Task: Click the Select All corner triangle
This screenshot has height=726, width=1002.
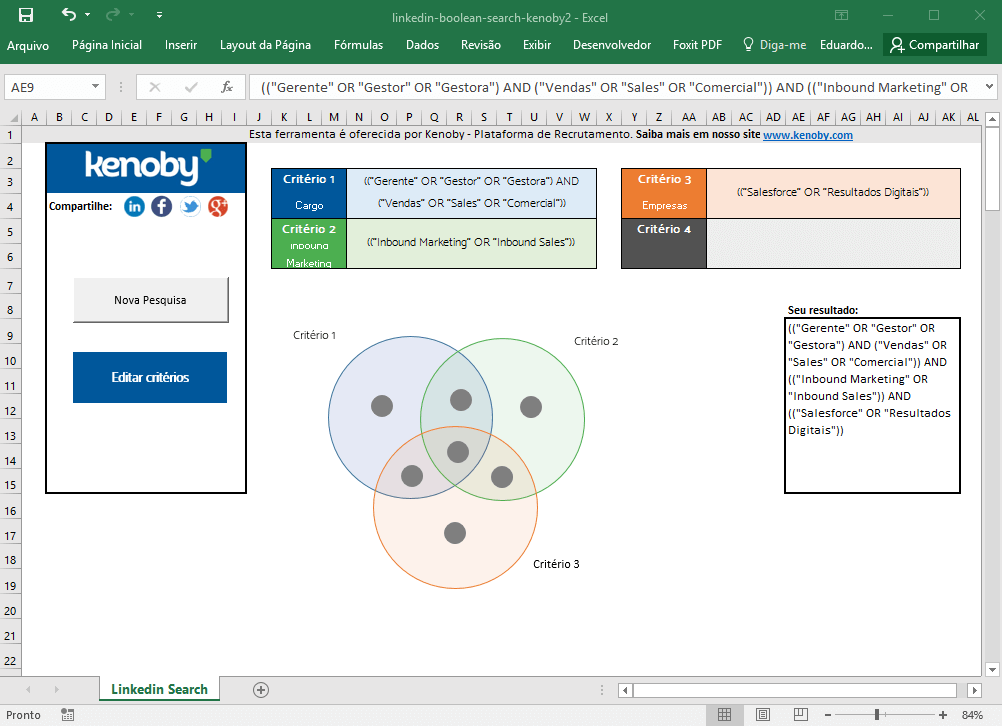Action: [x=12, y=118]
